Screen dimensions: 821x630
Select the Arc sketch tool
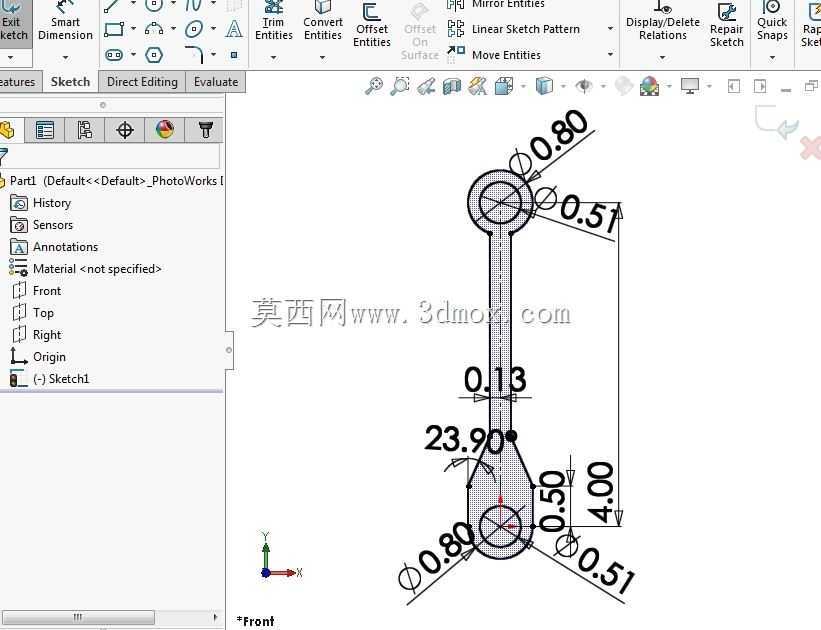(x=154, y=29)
